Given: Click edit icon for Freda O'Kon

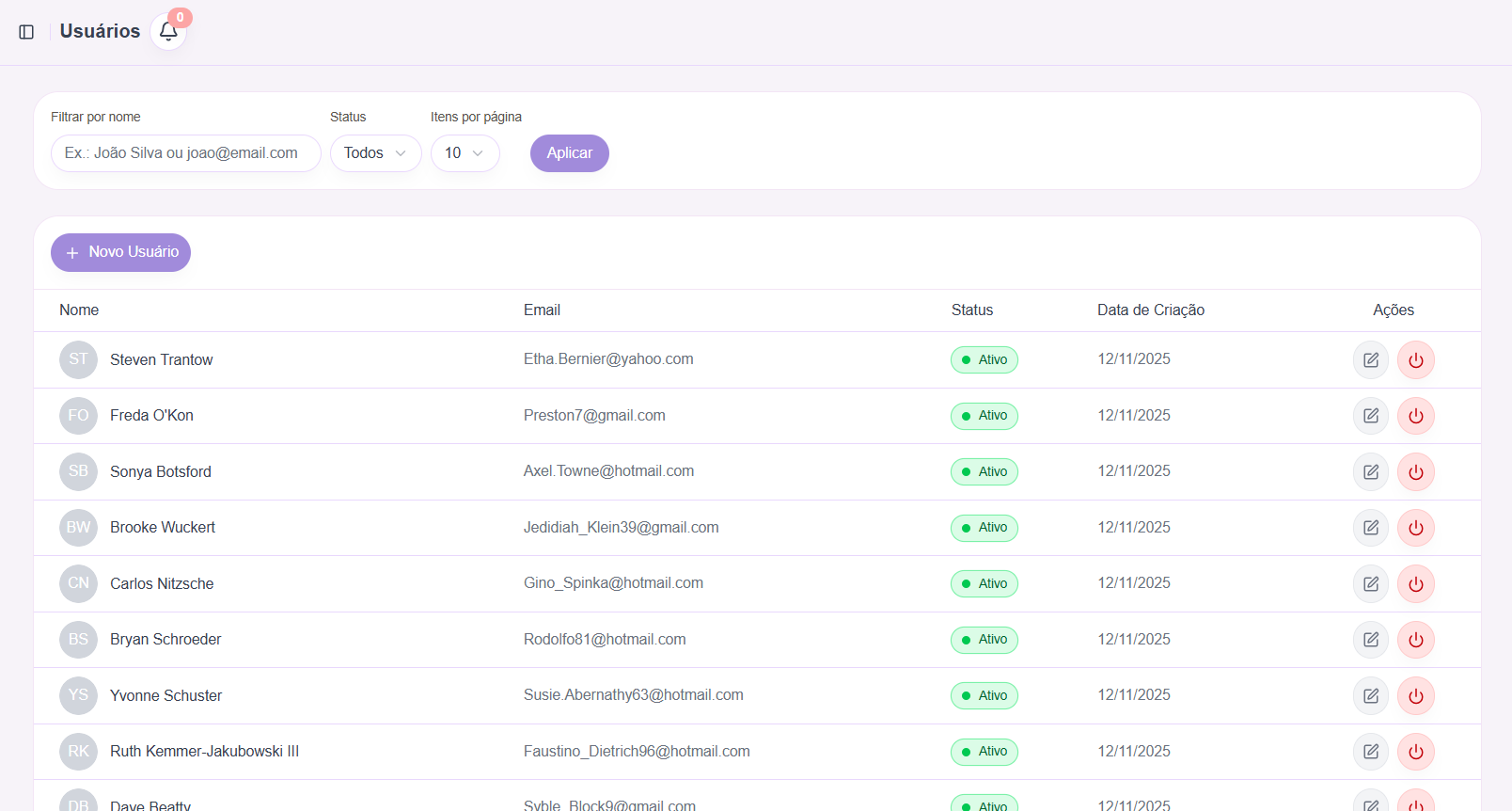Looking at the screenshot, I should pos(1370,416).
